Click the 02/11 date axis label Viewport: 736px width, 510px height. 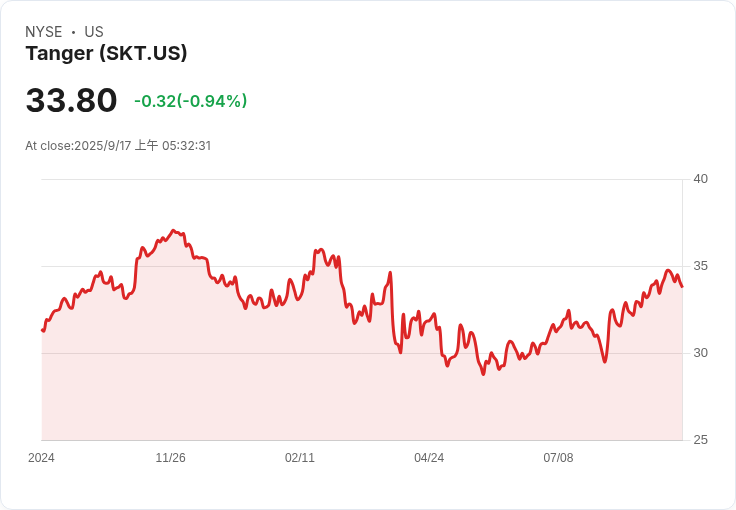300,458
